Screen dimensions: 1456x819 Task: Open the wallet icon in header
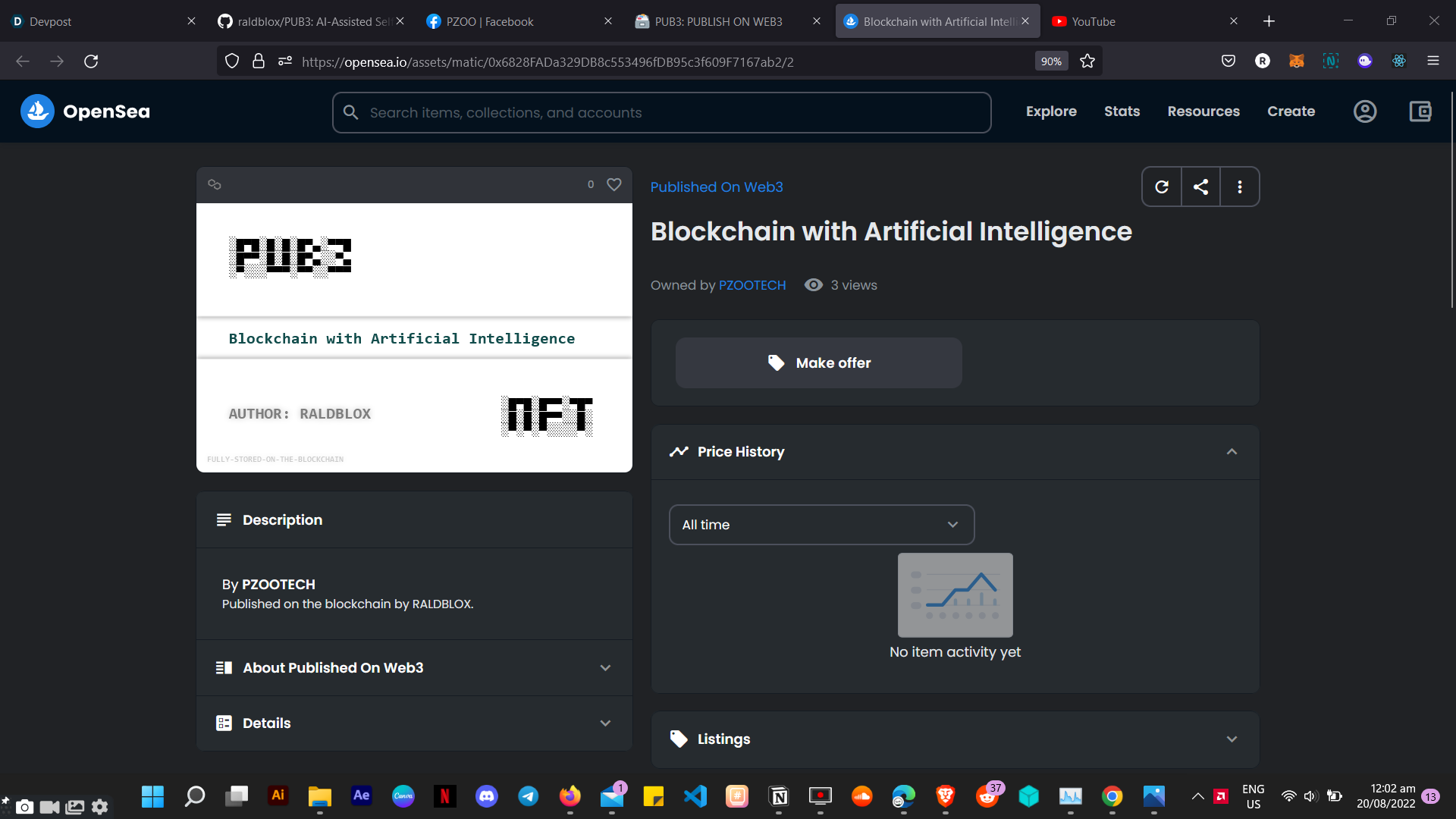(x=1420, y=111)
